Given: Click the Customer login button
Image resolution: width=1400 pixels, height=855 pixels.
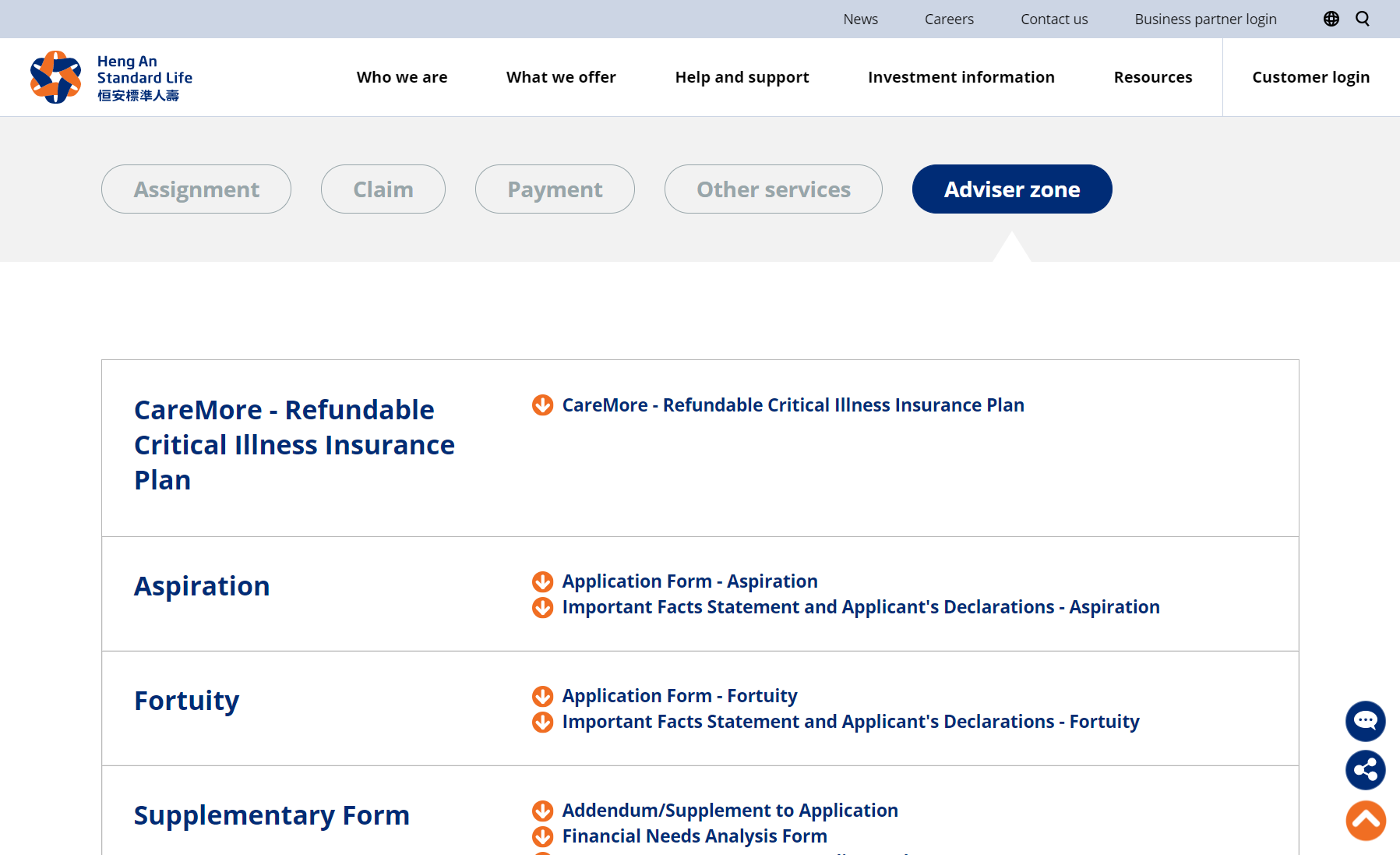Looking at the screenshot, I should [1310, 77].
